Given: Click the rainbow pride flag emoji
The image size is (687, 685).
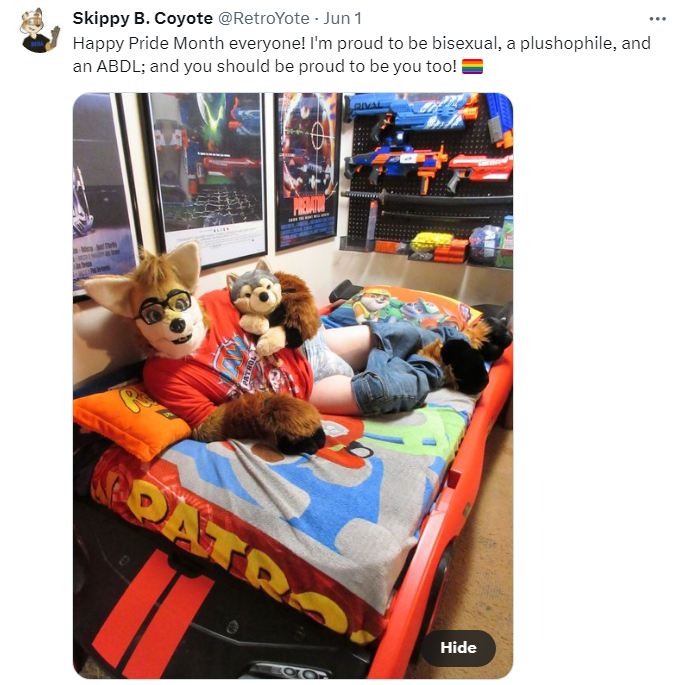Looking at the screenshot, I should pos(472,67).
